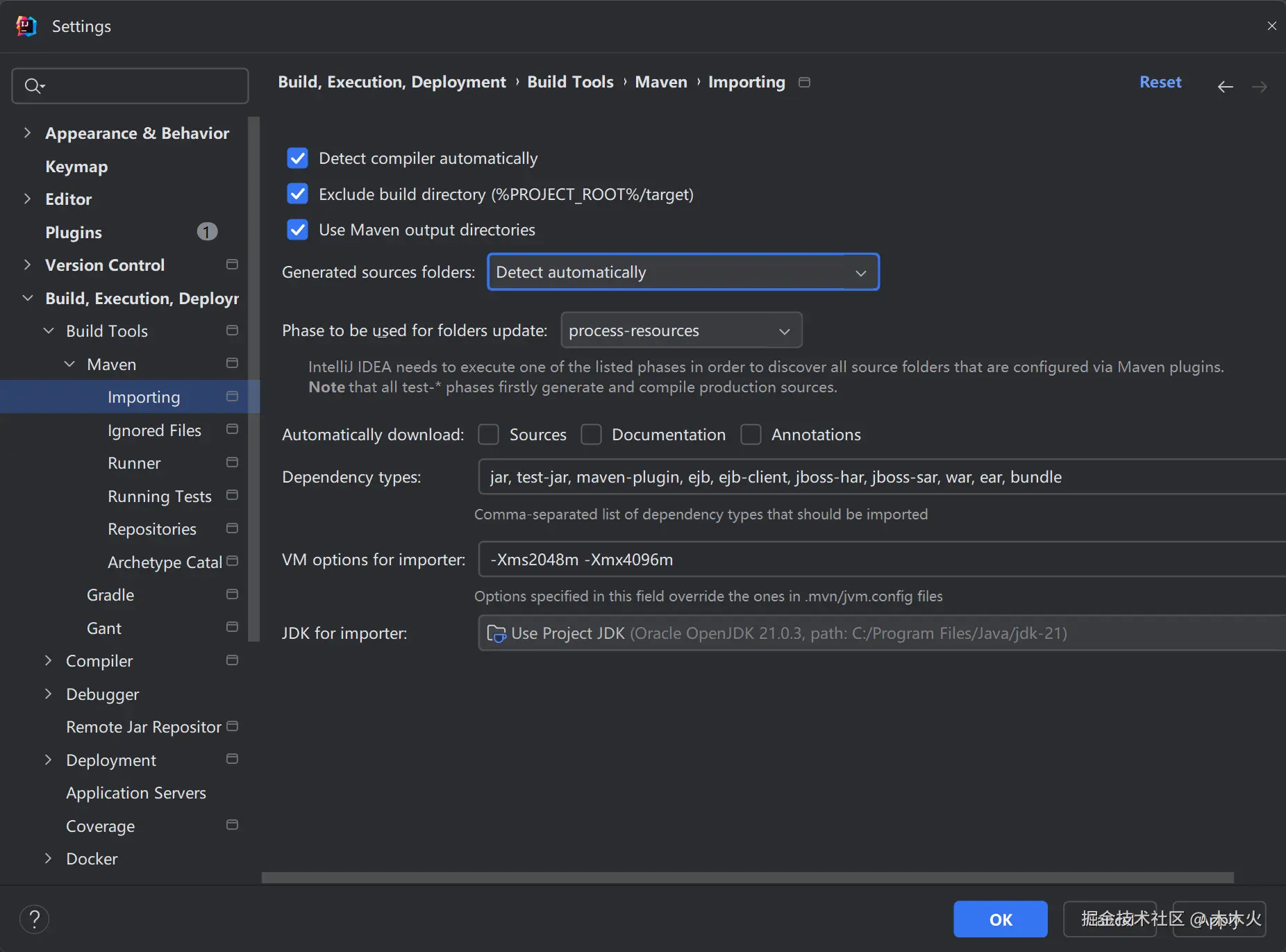Click the Plugins update count badge
This screenshot has width=1286, height=952.
(207, 232)
